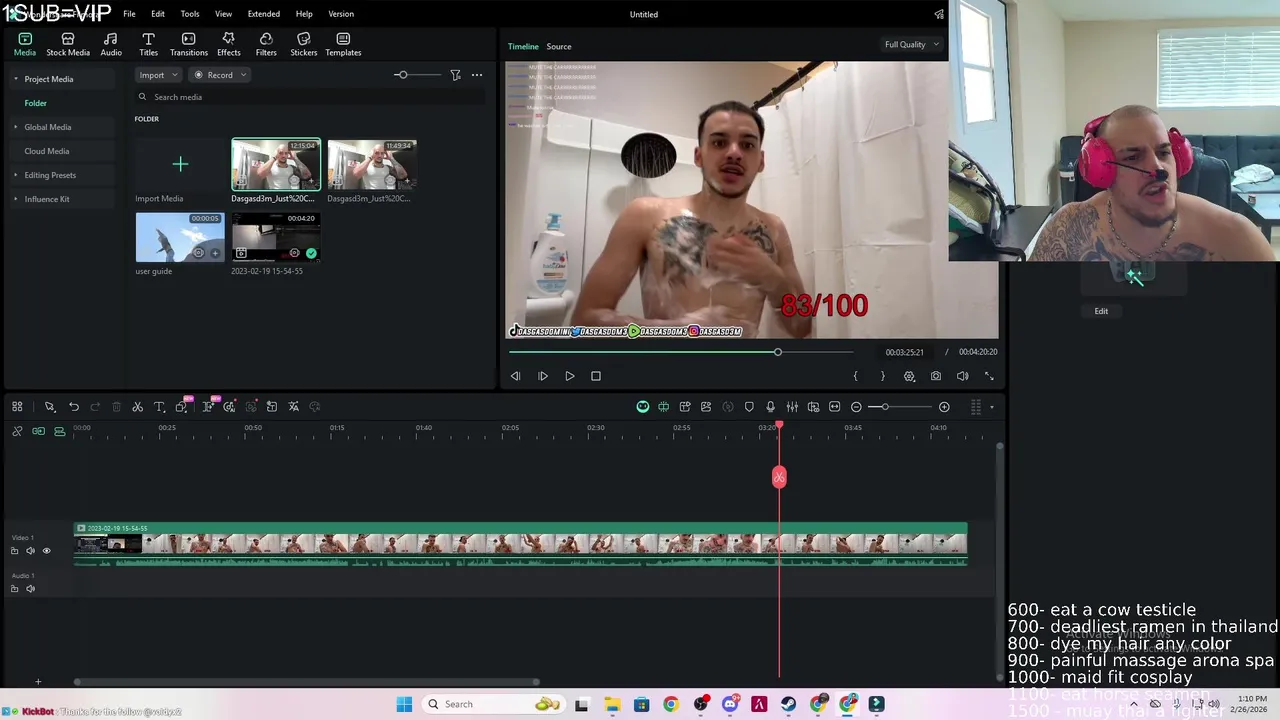
Task: Split clip with the scissors tool
Action: pyautogui.click(x=138, y=407)
